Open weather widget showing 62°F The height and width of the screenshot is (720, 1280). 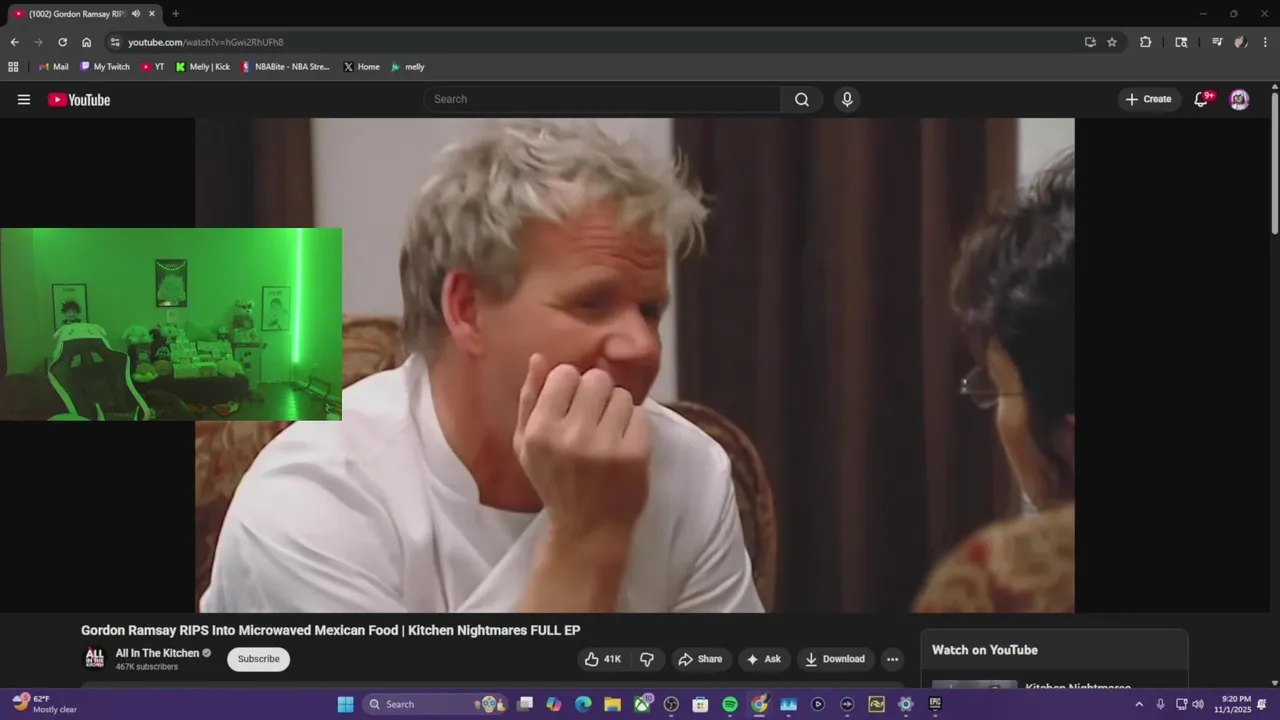pyautogui.click(x=45, y=704)
